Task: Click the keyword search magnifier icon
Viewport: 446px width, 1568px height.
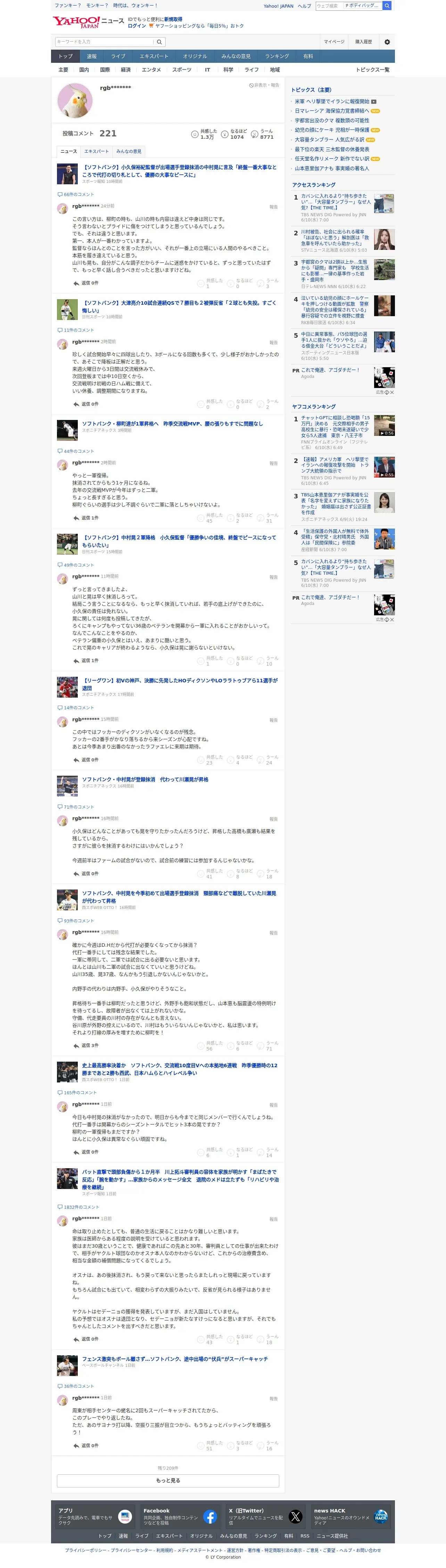Action: 159,42
